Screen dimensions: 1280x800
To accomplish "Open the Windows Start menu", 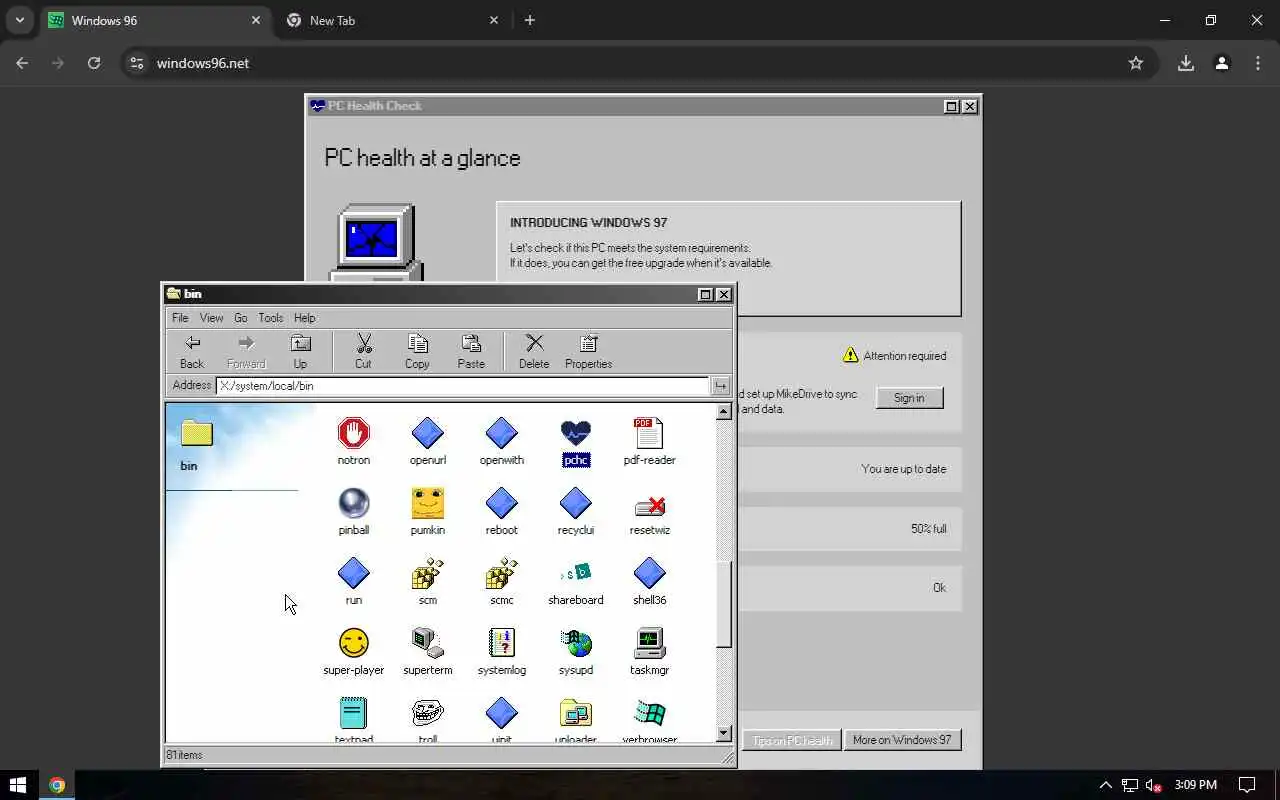I will (x=17, y=785).
